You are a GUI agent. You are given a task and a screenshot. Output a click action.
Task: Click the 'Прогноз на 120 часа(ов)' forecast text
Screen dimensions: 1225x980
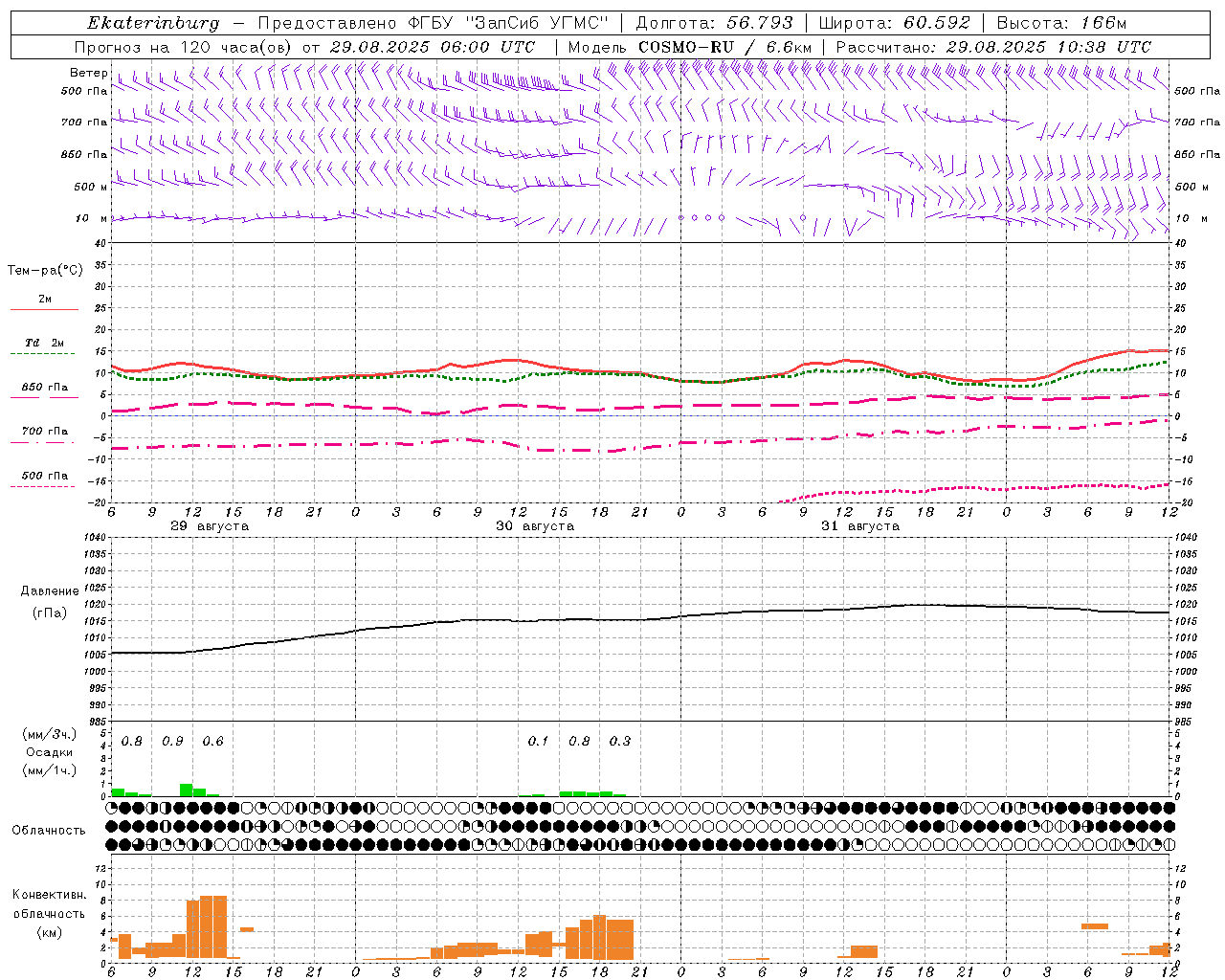click(184, 47)
